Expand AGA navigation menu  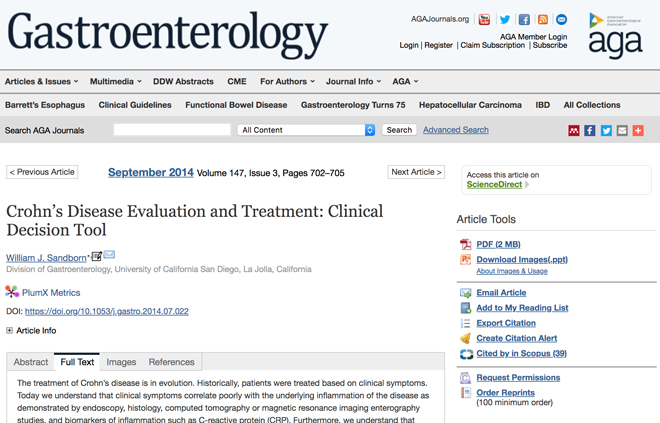405,81
